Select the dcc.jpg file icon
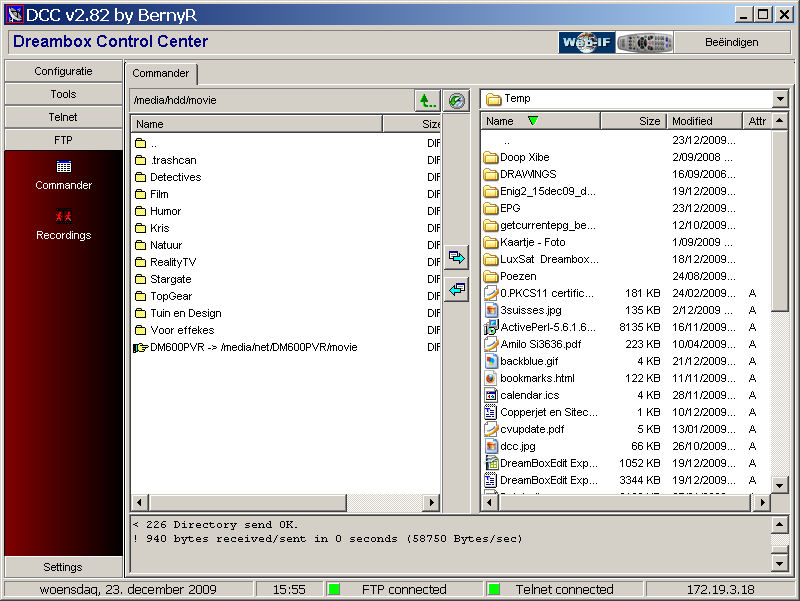 pos(491,446)
